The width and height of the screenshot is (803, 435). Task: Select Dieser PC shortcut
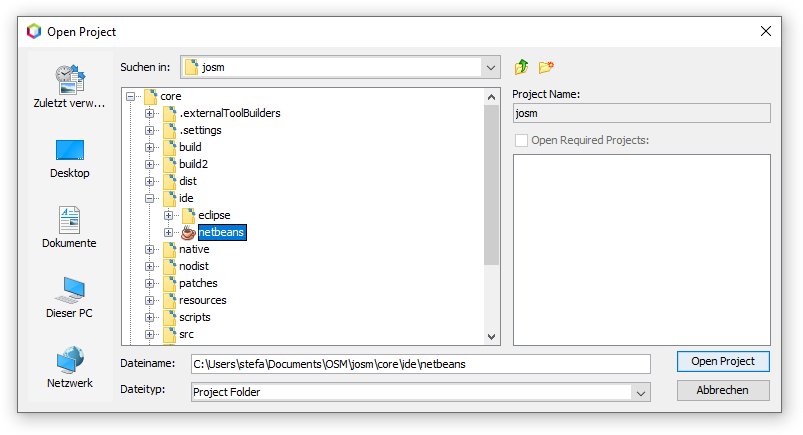pos(69,298)
